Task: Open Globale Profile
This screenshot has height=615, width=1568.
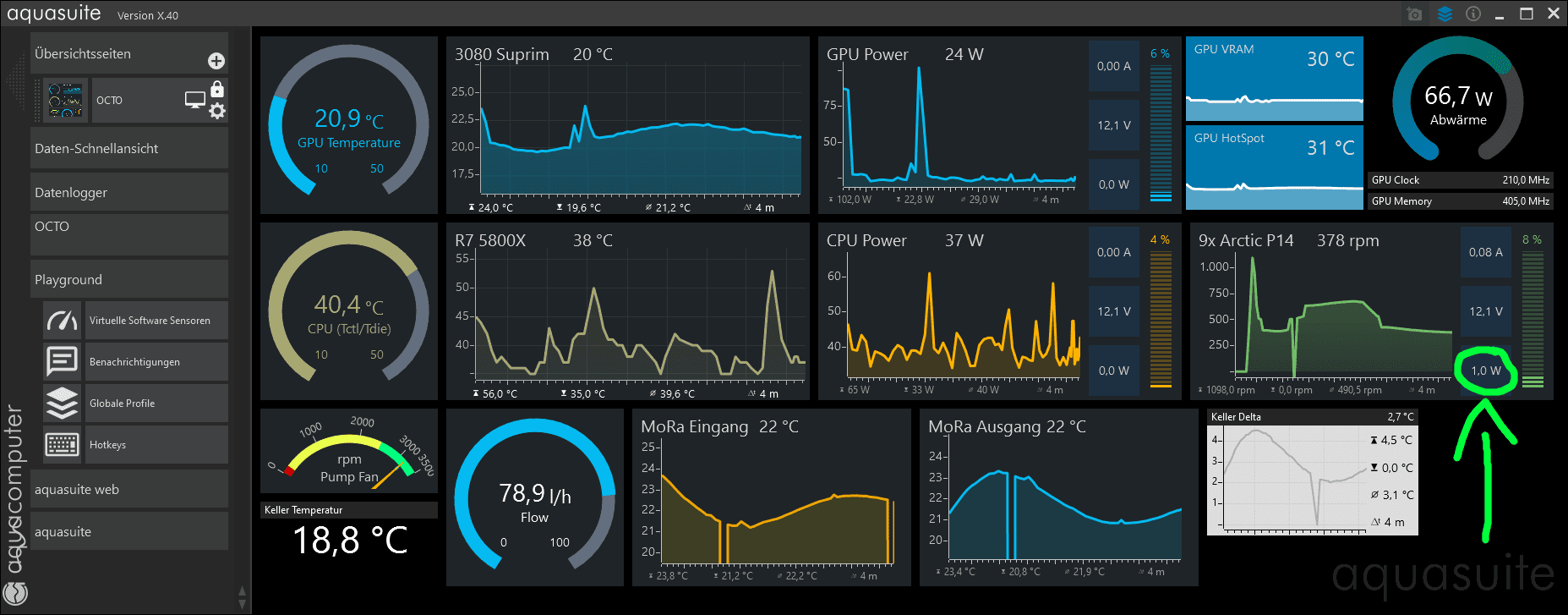Action: coord(156,404)
